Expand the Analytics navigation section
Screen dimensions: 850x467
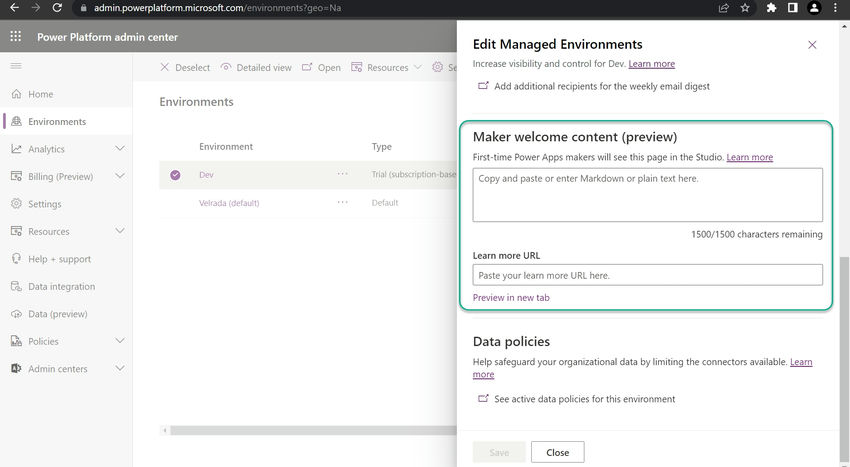(x=120, y=149)
